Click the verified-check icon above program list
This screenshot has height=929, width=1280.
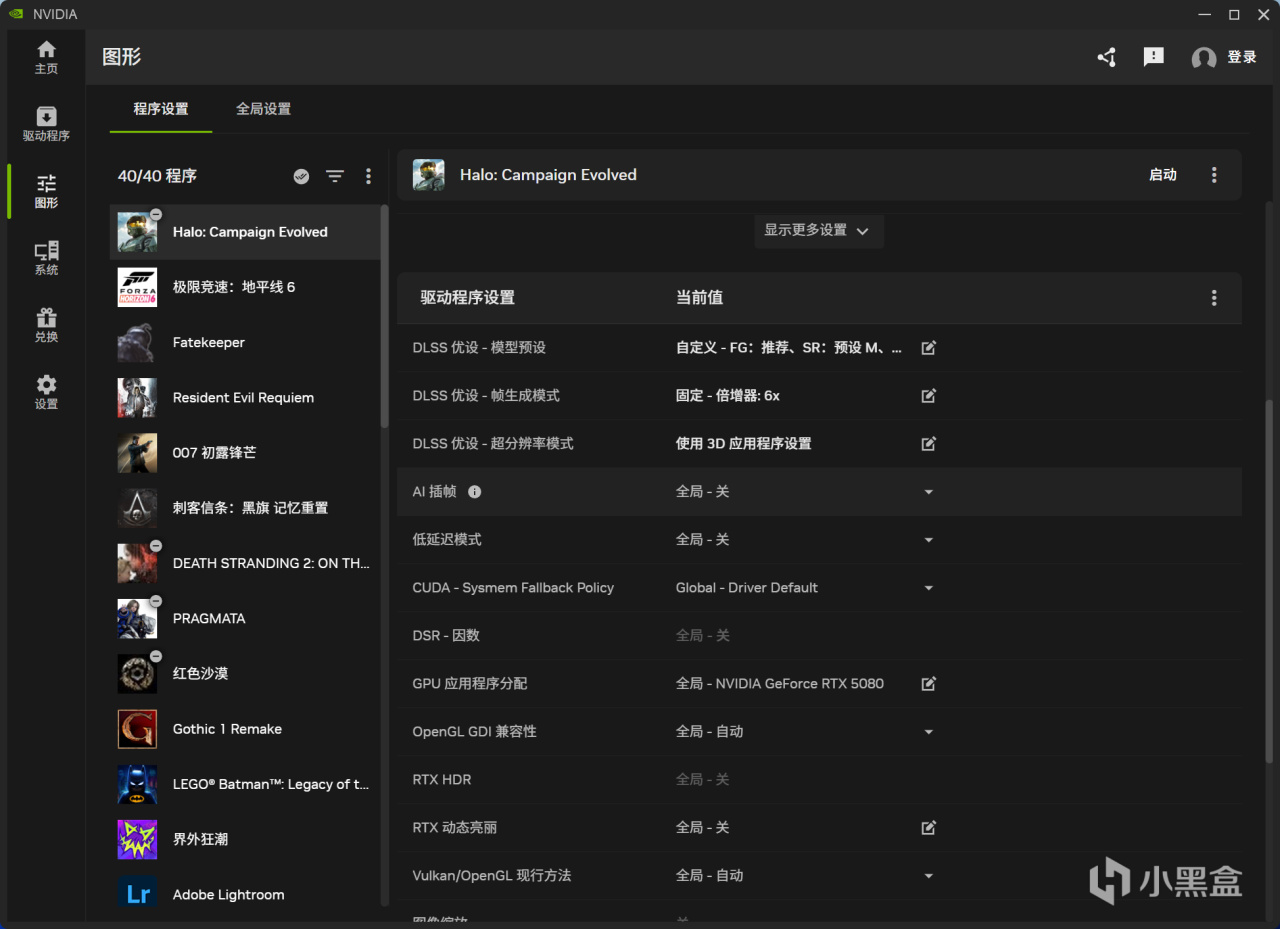[301, 176]
